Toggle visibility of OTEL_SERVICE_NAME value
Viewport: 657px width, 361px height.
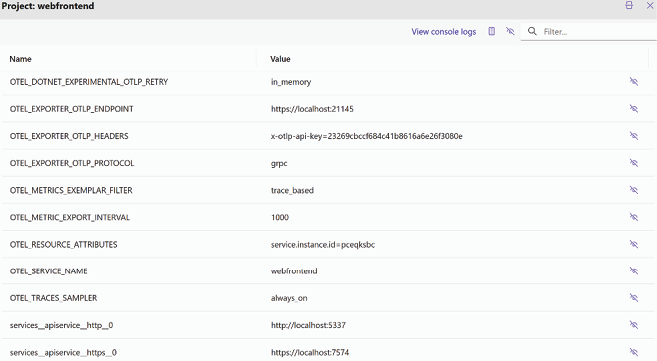(634, 271)
